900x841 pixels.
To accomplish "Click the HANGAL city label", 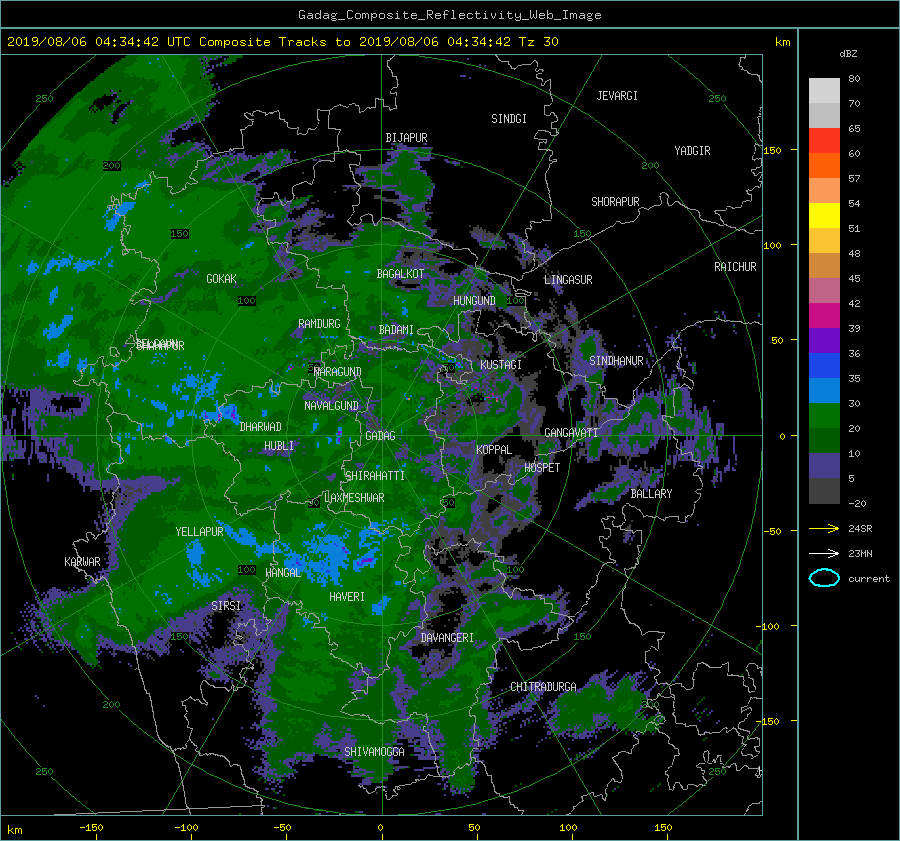I will [283, 573].
